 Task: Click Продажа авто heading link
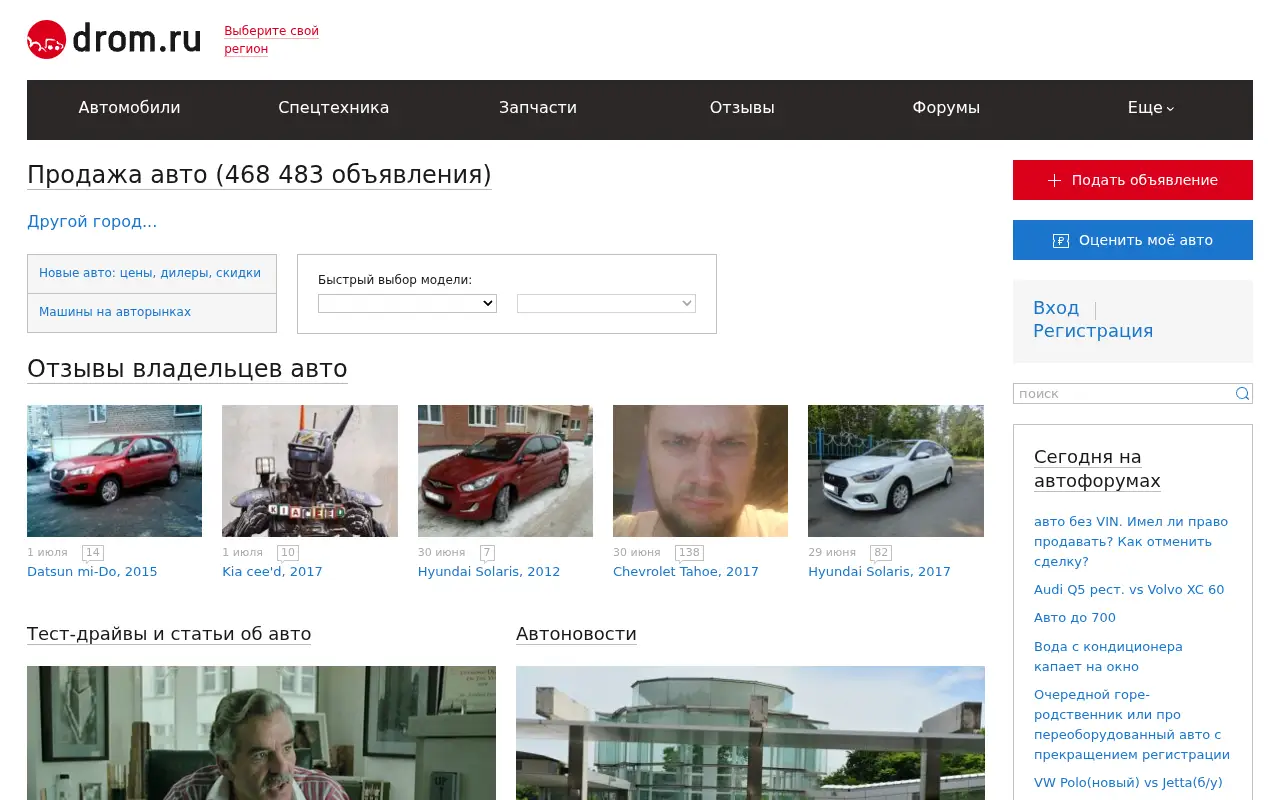(259, 175)
